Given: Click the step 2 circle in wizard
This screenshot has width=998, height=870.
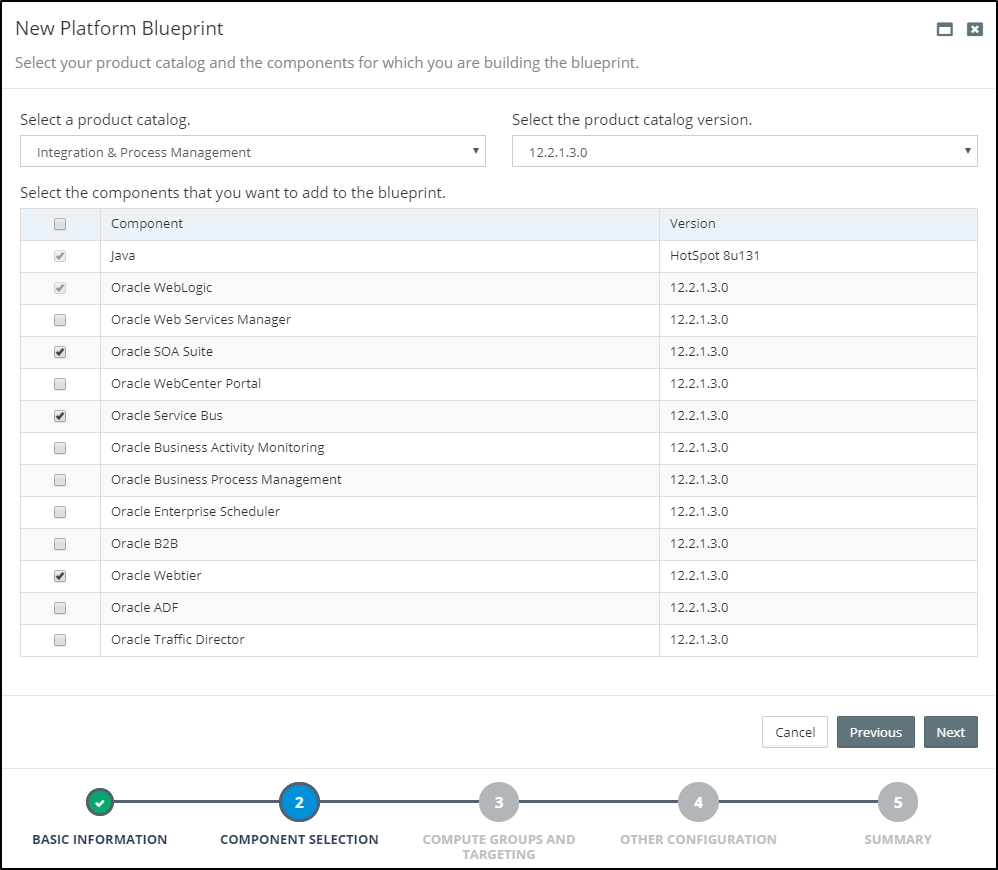Looking at the screenshot, I should (298, 802).
